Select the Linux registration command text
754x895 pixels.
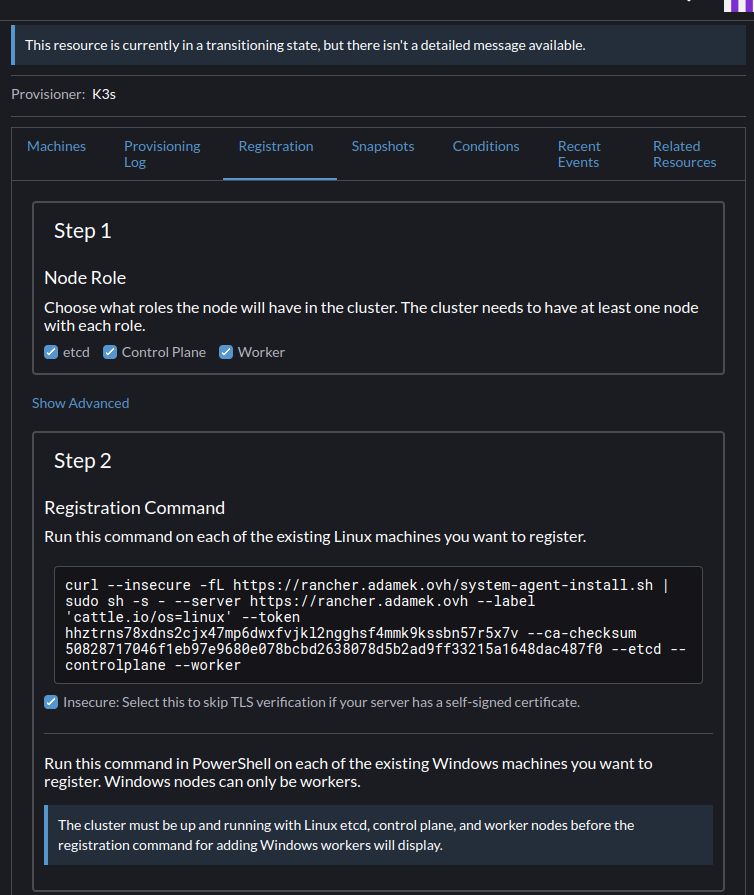pyautogui.click(x=375, y=625)
